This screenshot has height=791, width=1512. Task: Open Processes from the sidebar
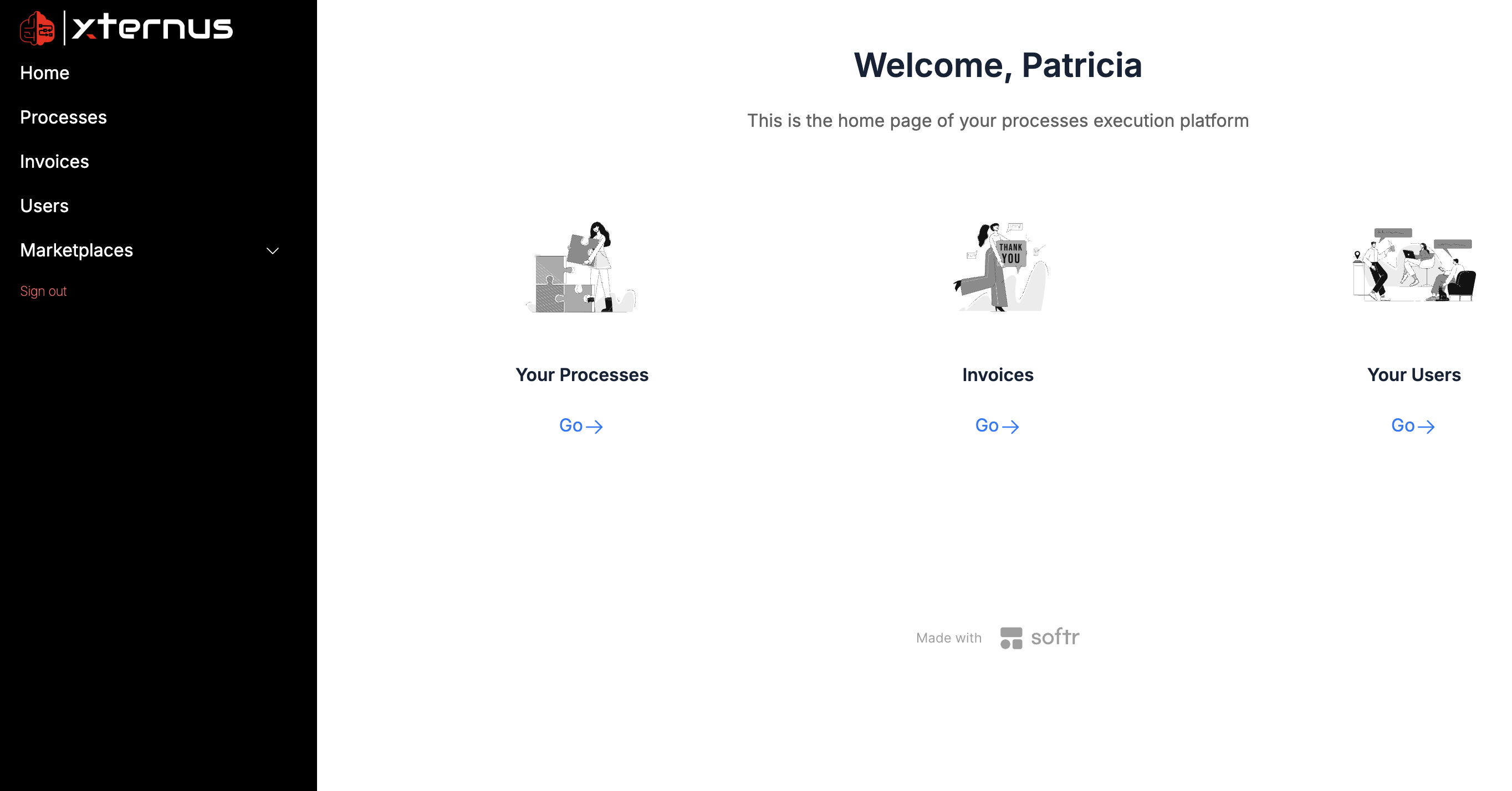point(63,117)
